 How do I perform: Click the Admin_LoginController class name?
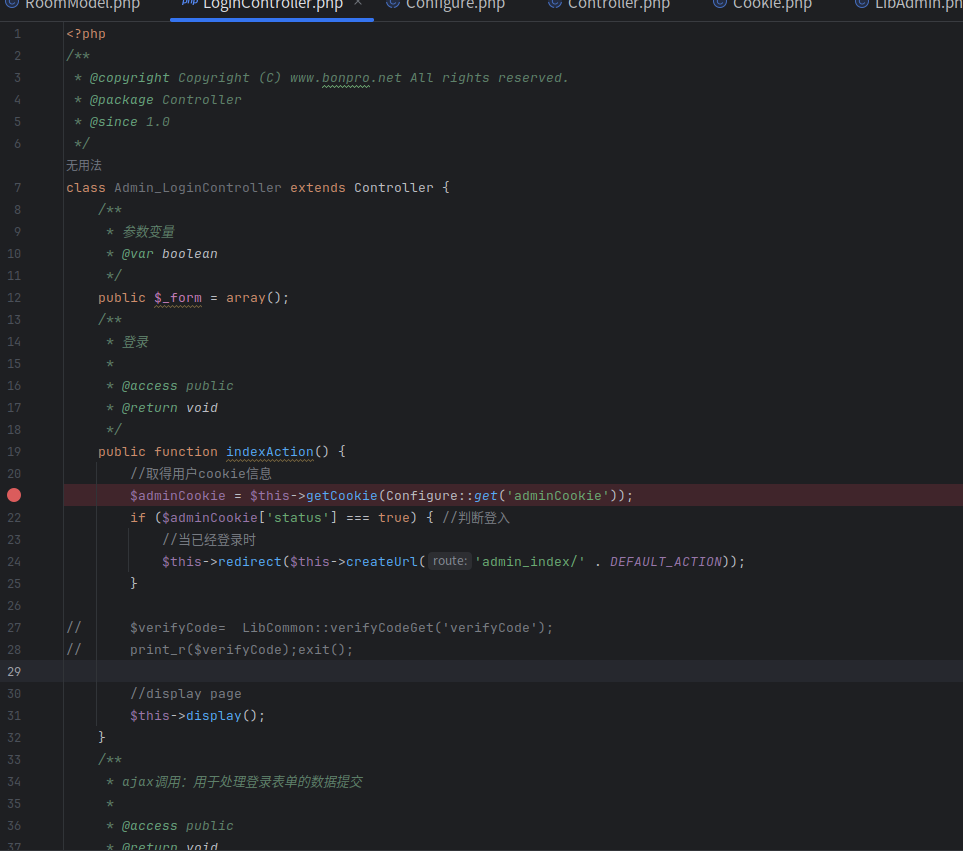[x=197, y=187]
